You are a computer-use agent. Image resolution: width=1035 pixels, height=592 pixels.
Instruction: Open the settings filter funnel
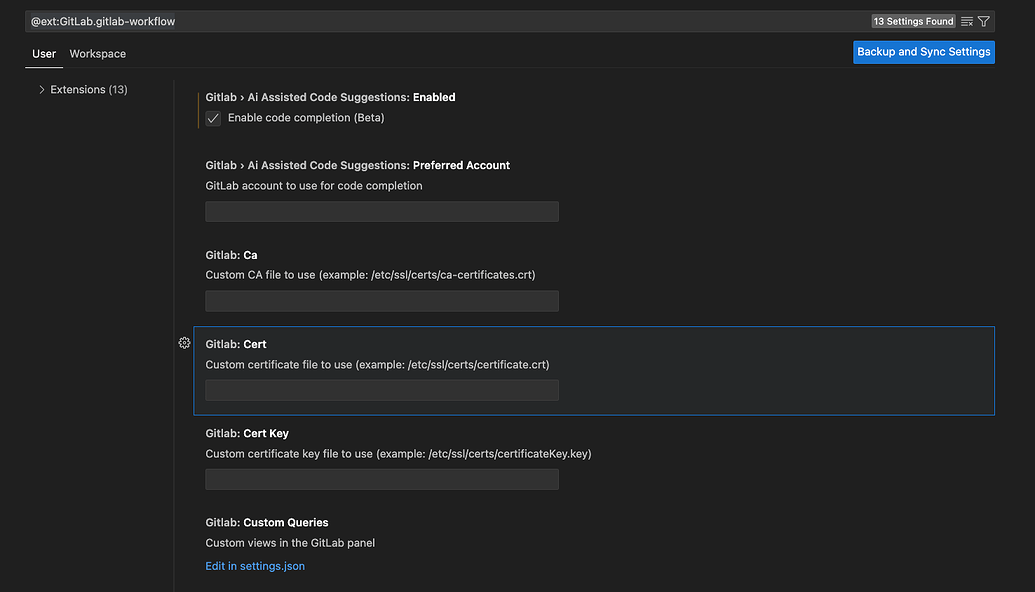click(984, 21)
